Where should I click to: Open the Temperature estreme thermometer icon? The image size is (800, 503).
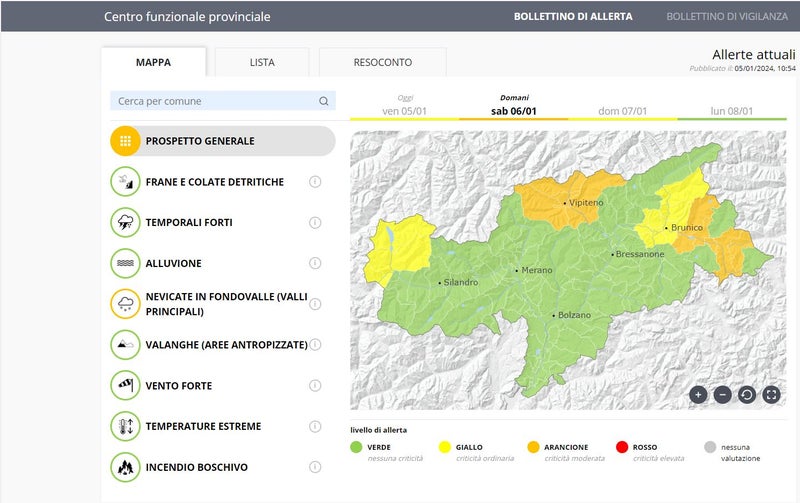point(125,426)
